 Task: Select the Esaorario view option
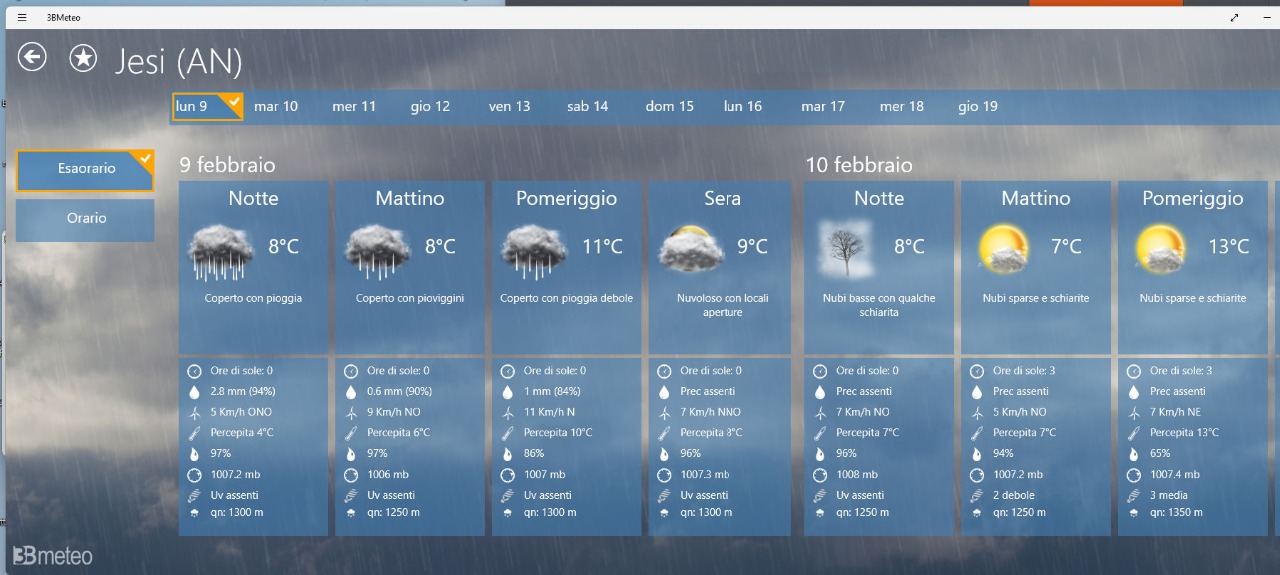coord(86,169)
